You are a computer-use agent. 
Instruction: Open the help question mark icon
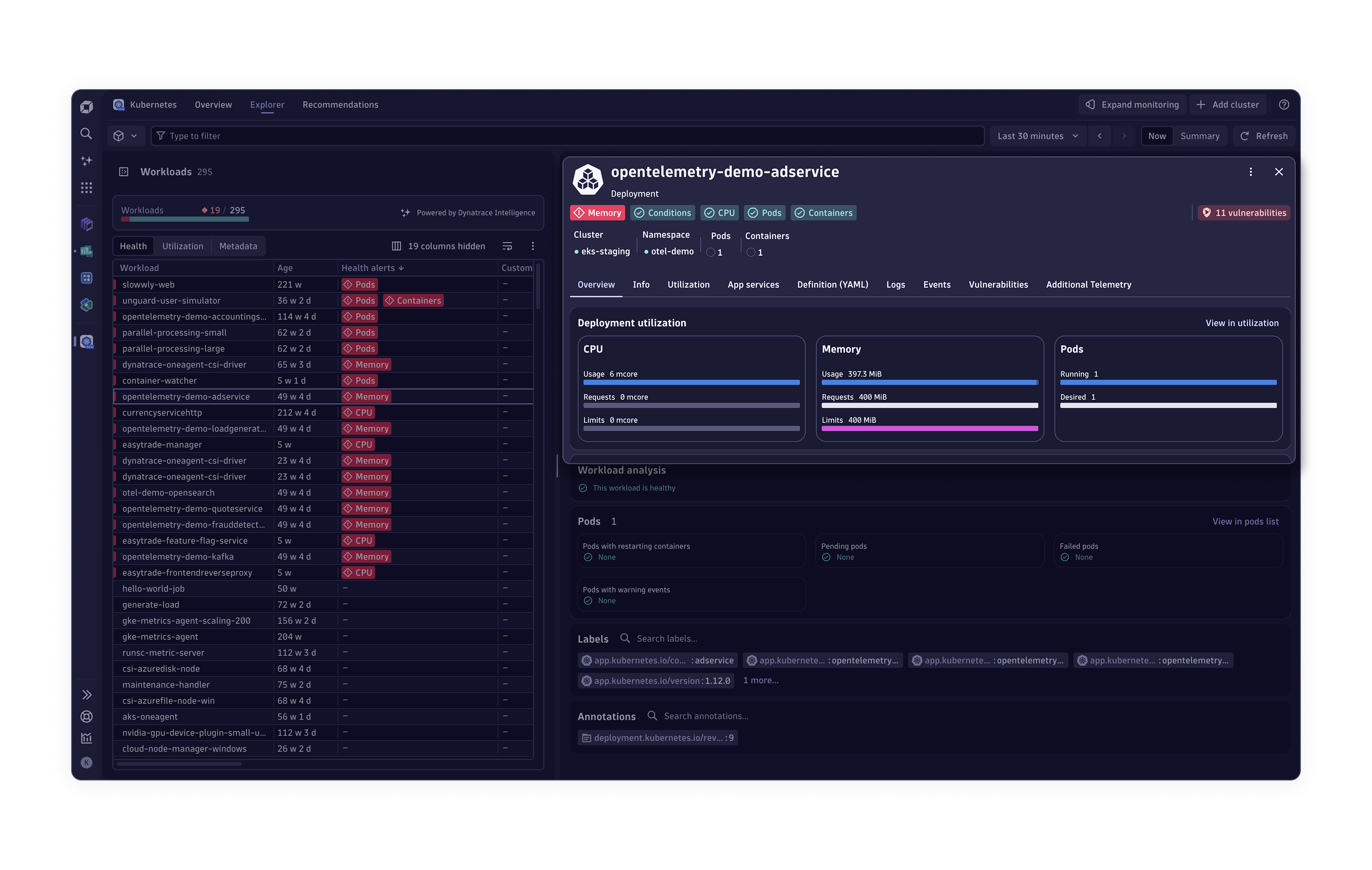click(1284, 105)
